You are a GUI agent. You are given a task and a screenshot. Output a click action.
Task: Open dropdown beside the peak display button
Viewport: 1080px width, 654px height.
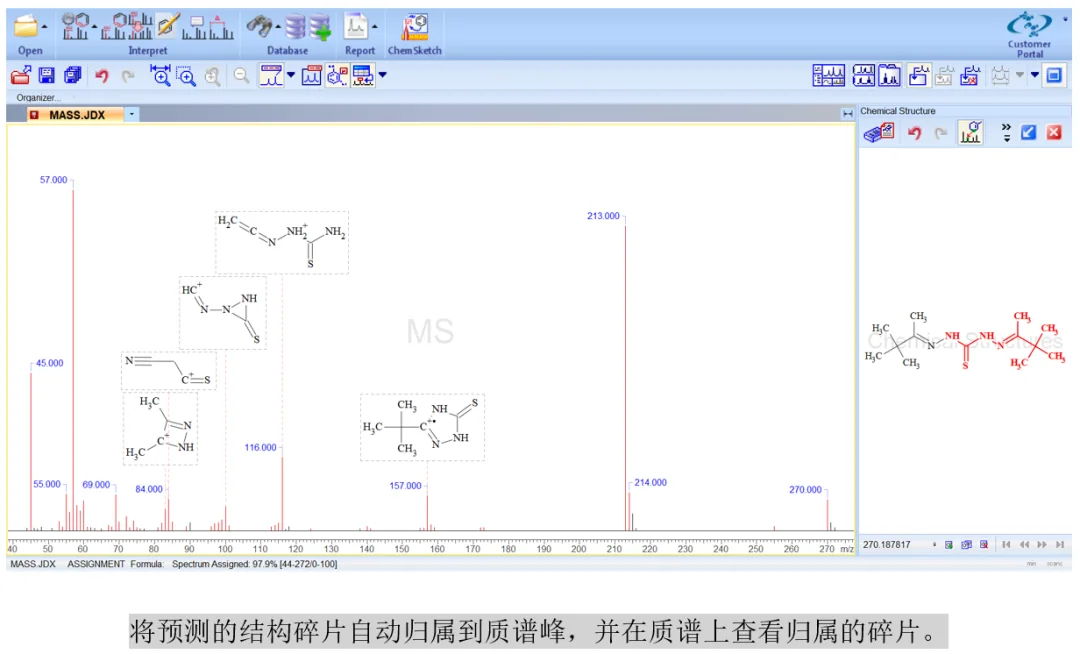(291, 75)
